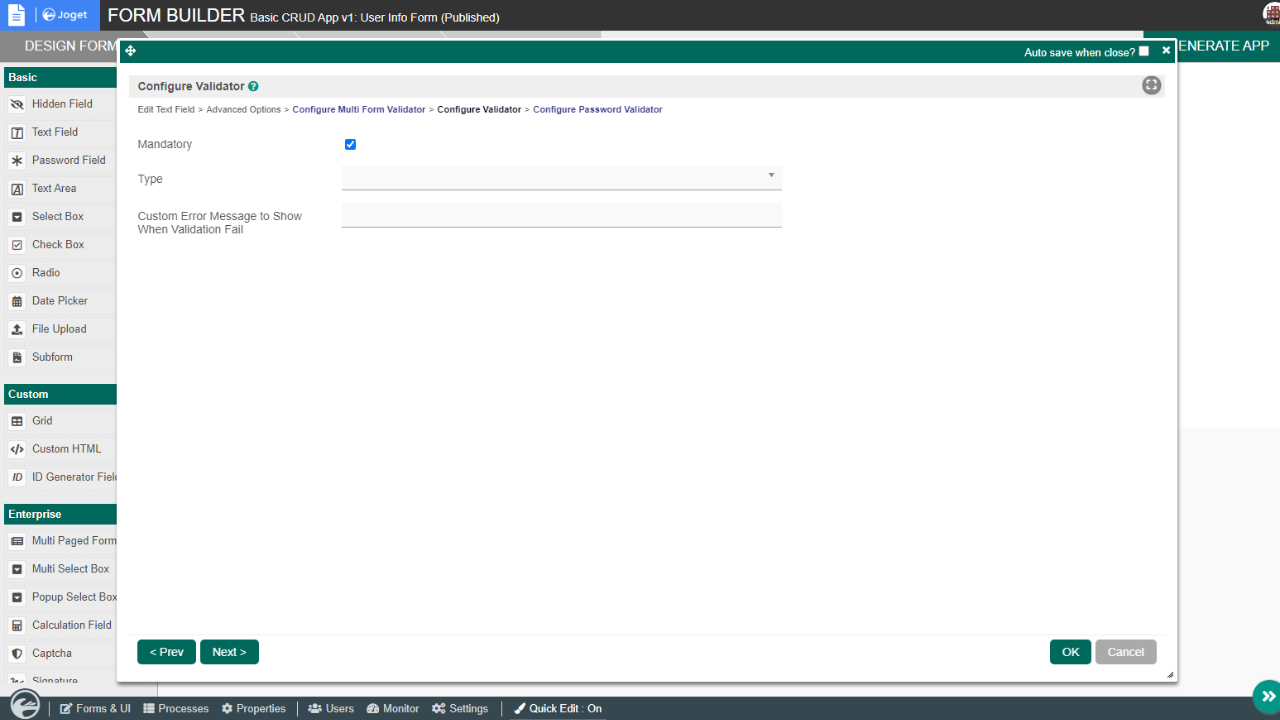
Task: Toggle Quick Edit mode in bottom bar
Action: point(558,708)
